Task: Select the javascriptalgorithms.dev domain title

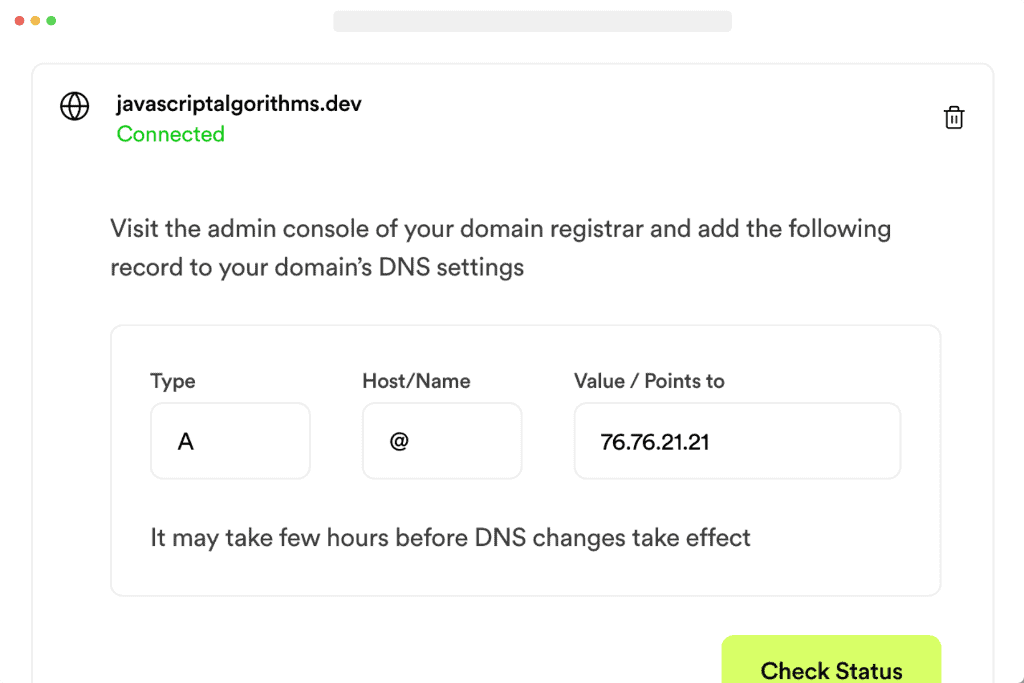Action: [x=240, y=103]
